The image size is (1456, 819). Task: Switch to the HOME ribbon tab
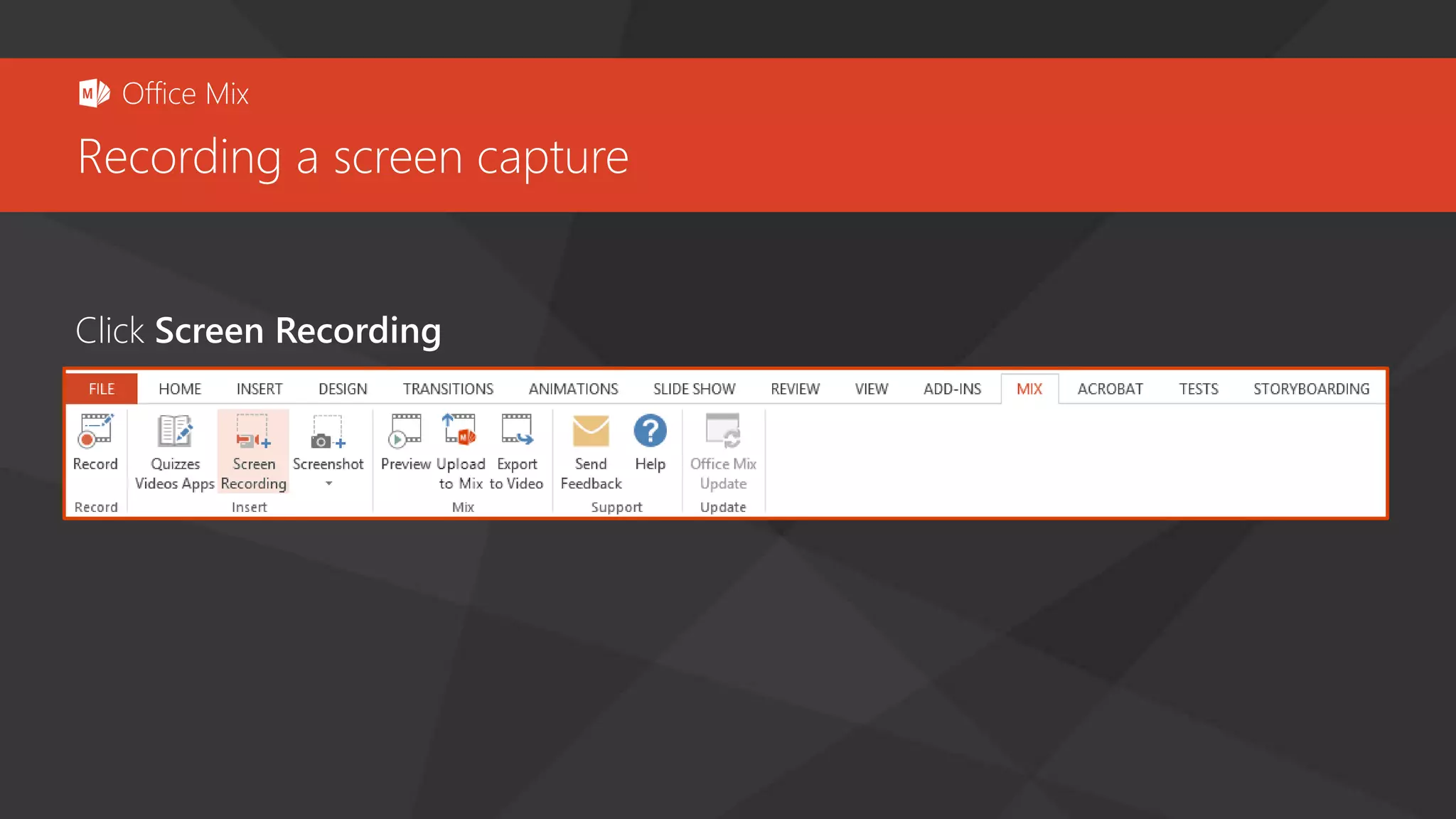click(180, 389)
